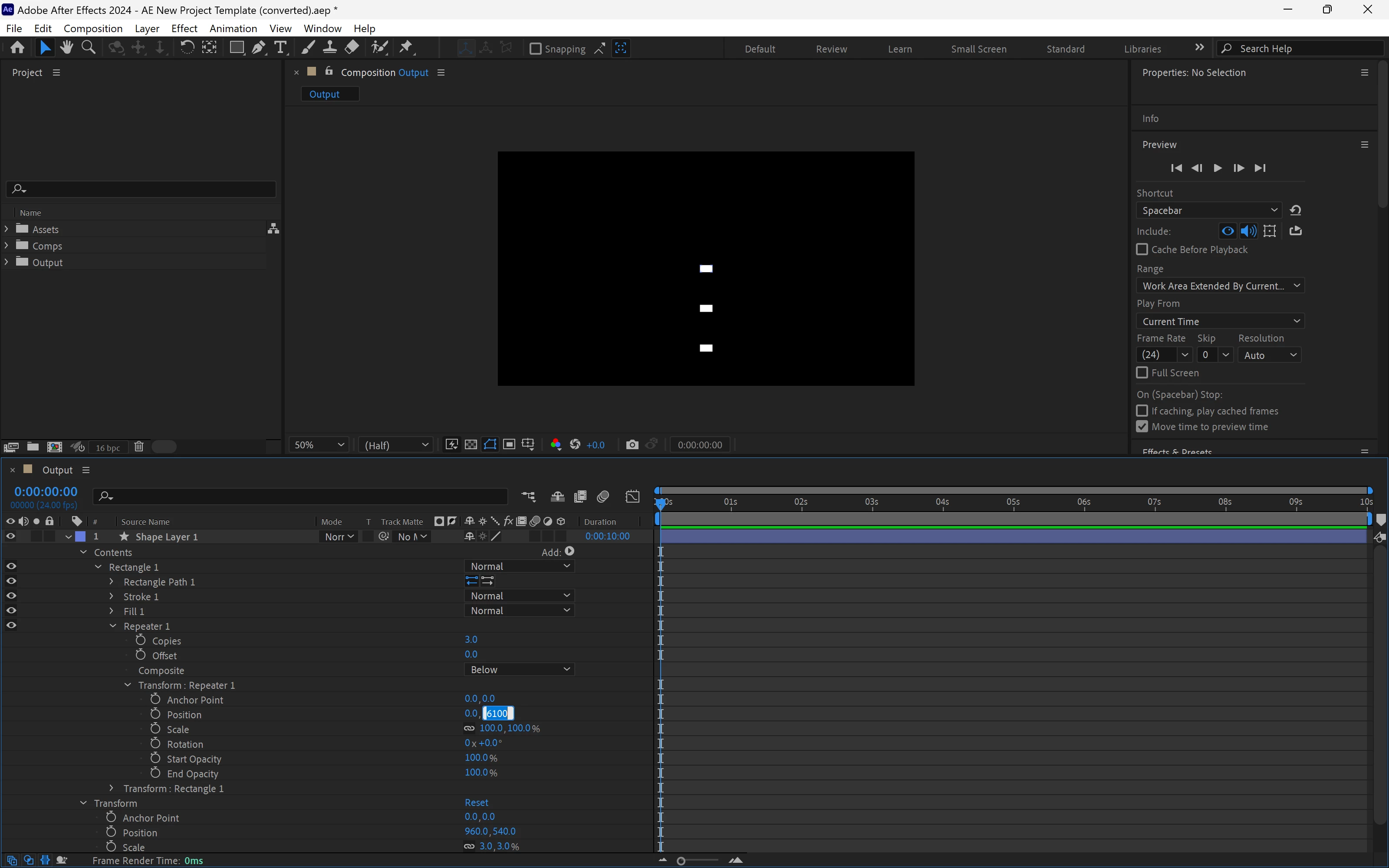
Task: Open the Composite Below dropdown
Action: [519, 670]
